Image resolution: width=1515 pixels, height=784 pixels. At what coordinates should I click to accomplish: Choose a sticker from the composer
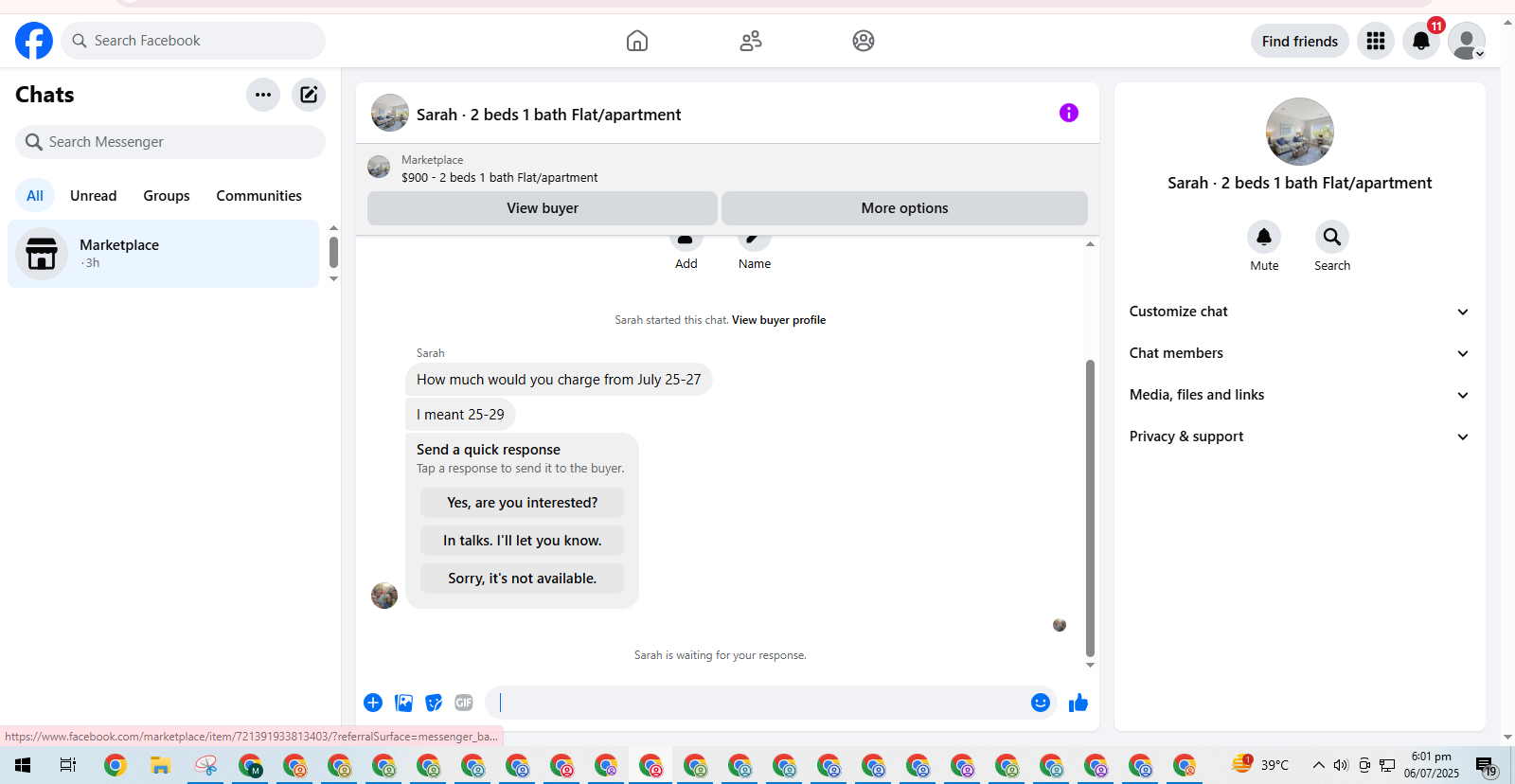coord(434,703)
